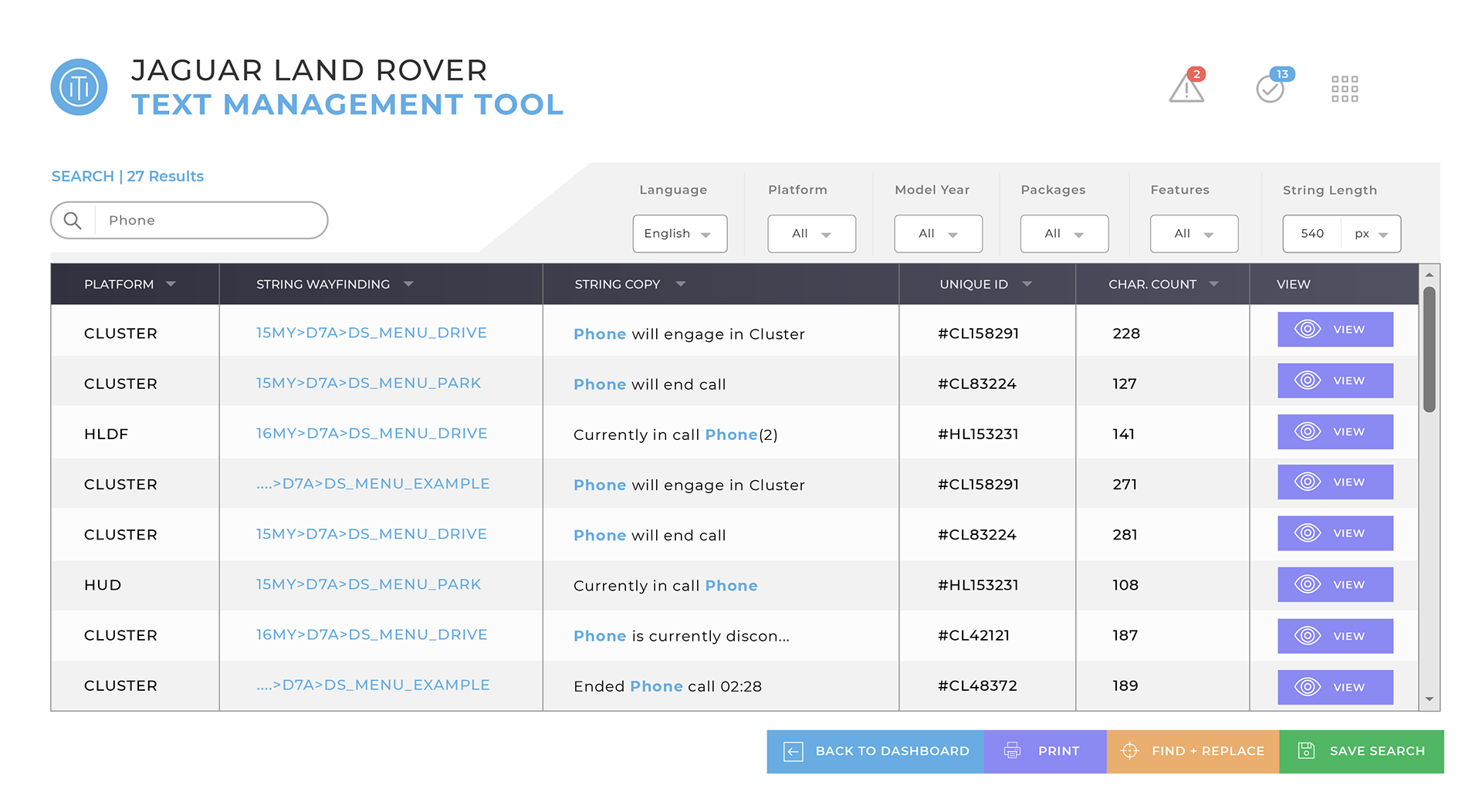Click the floppy disk icon on Save Search
The image size is (1482, 812).
(x=1306, y=751)
